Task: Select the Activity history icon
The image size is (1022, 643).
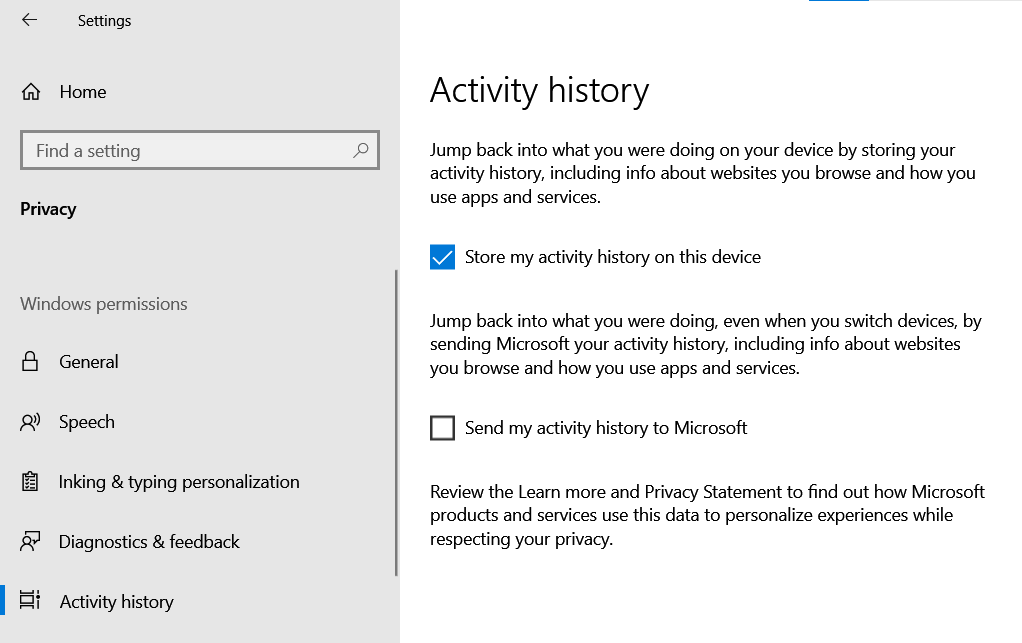Action: (30, 601)
